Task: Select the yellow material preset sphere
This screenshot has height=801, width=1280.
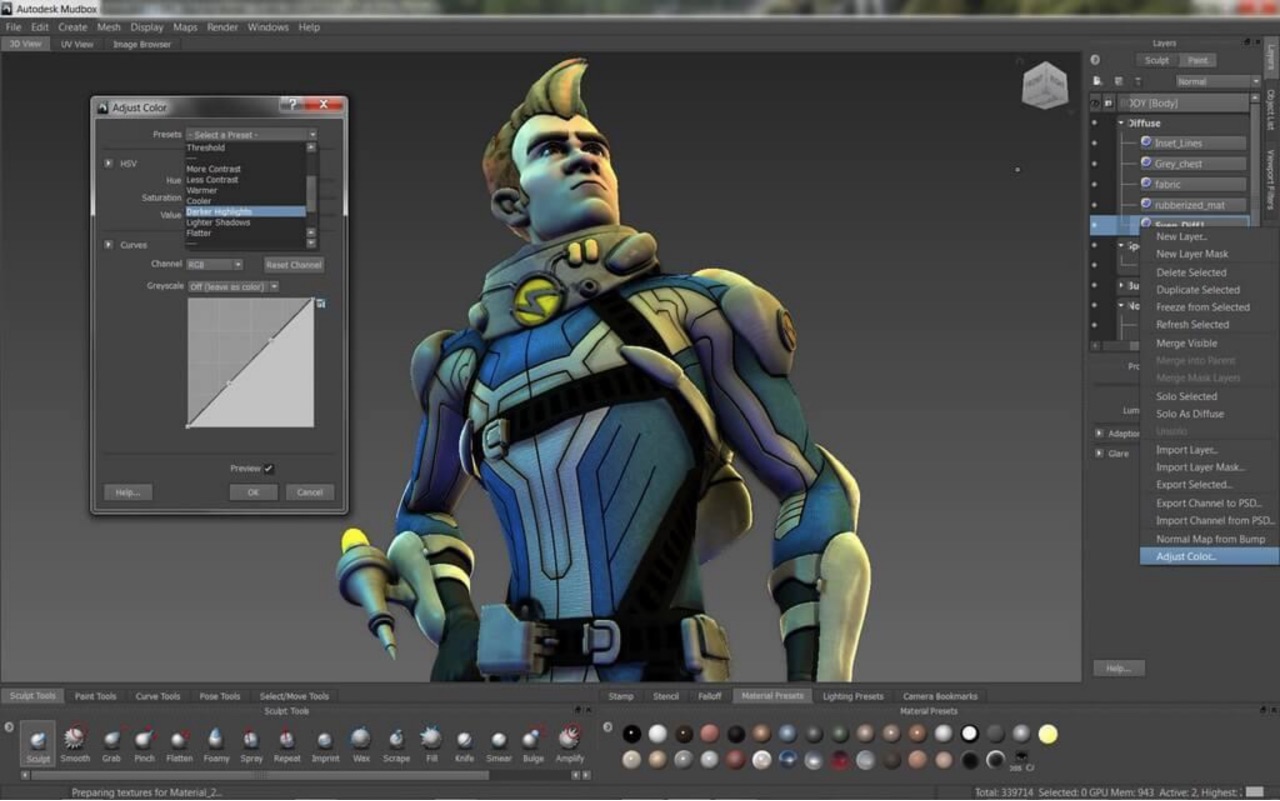Action: tap(1047, 735)
